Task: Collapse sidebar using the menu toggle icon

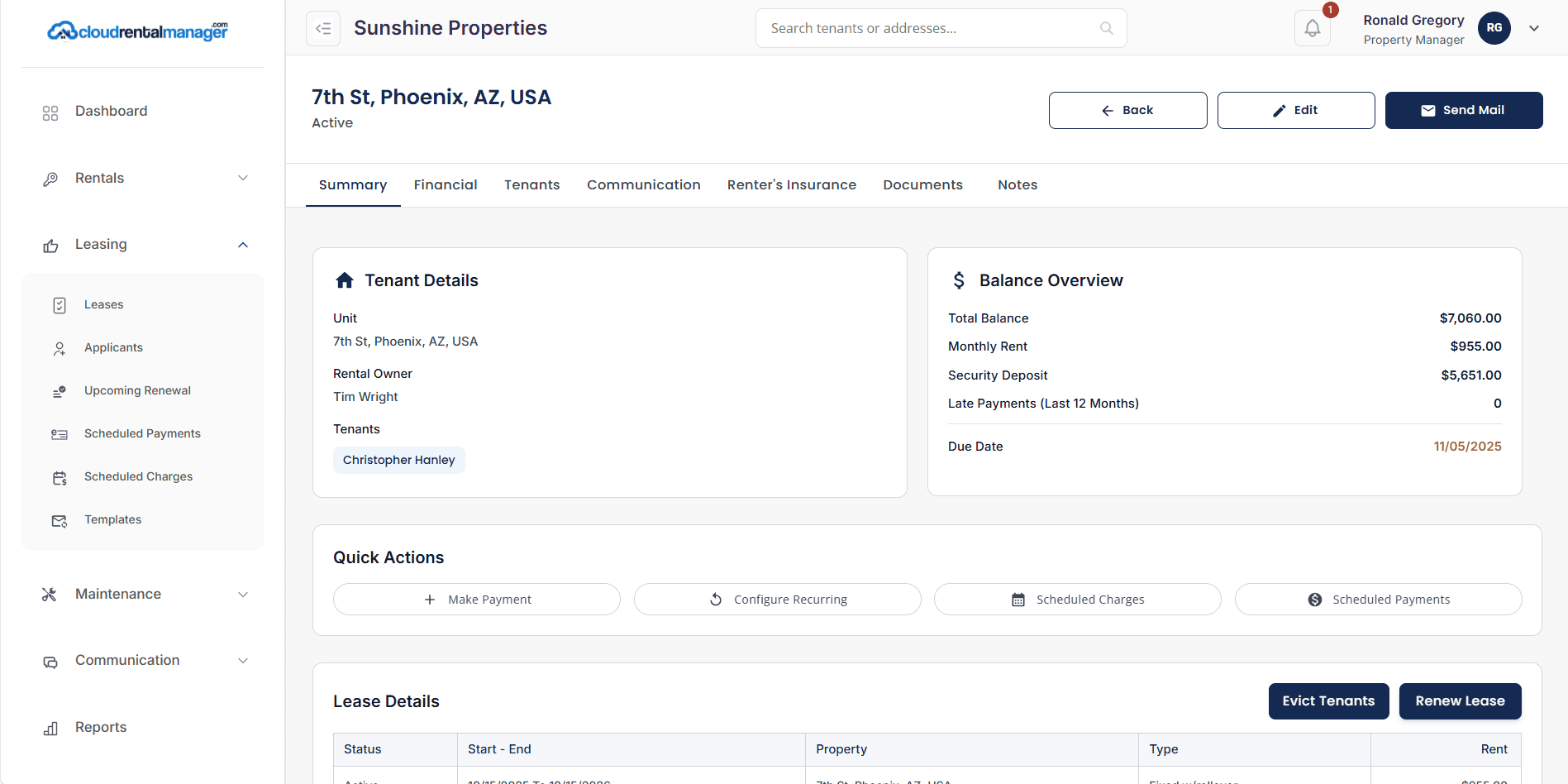Action: point(323,28)
